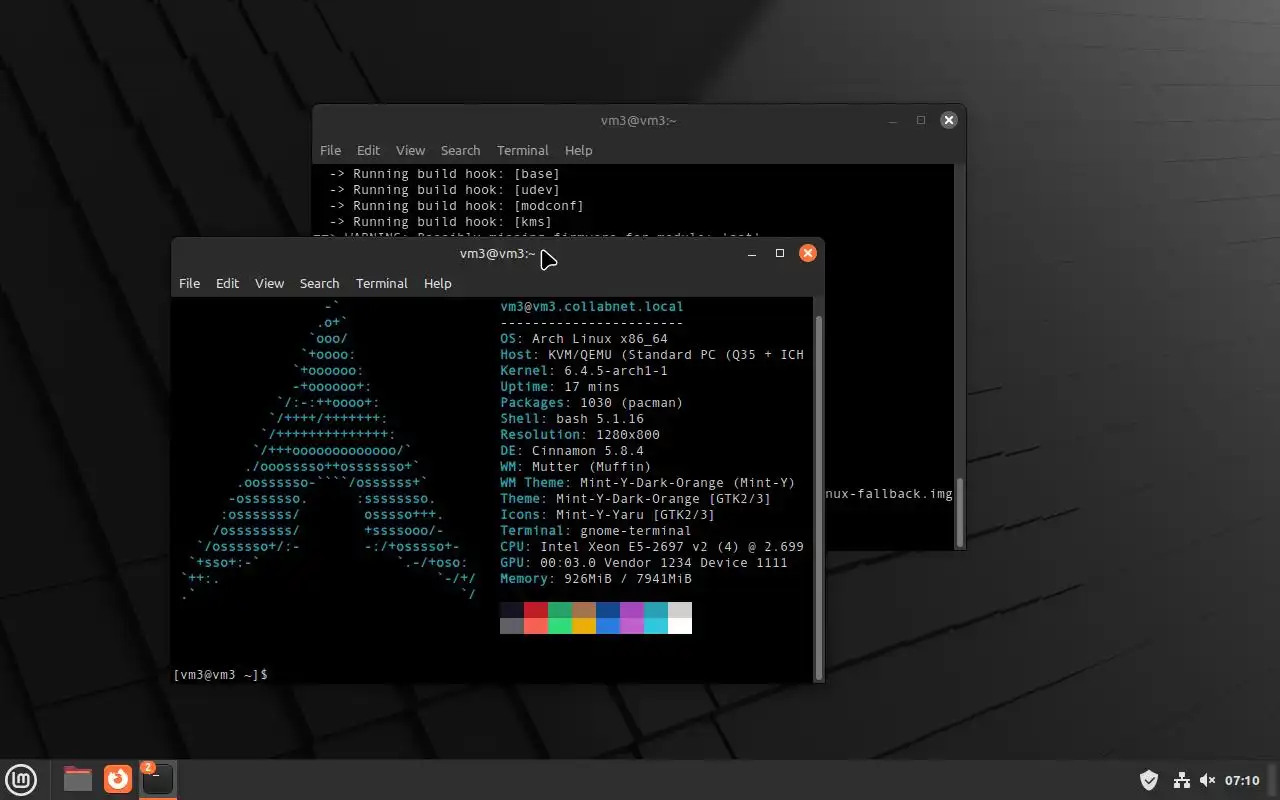Click the shell prompt [vm3@vm3 ~]$
This screenshot has height=800, width=1280.
click(220, 675)
